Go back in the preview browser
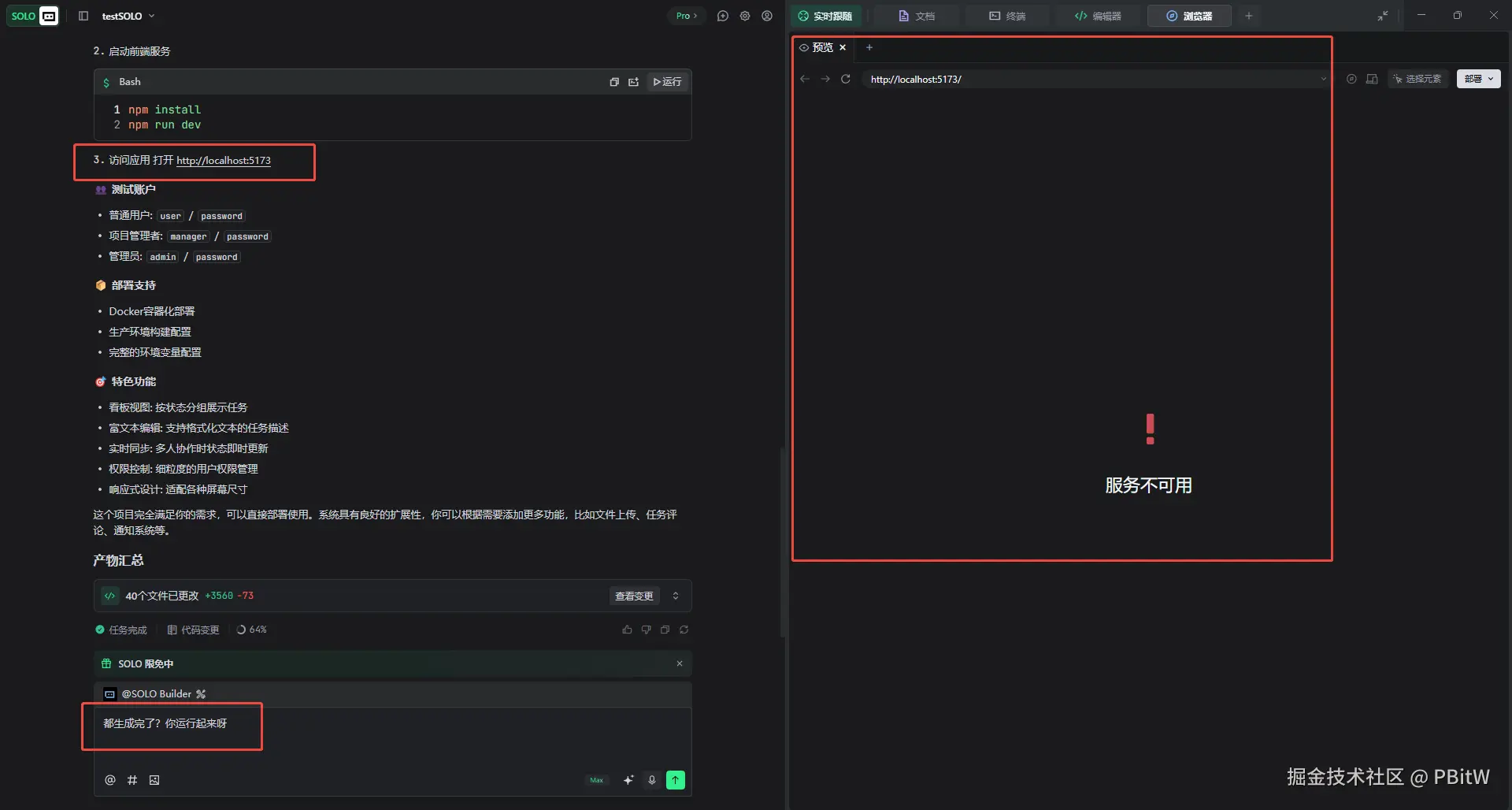Screen dimensions: 1512x810 805,79
